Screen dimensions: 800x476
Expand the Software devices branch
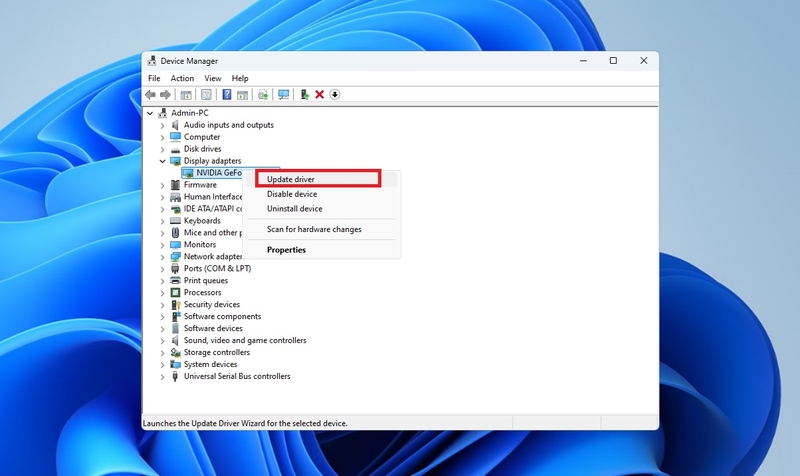coord(162,329)
